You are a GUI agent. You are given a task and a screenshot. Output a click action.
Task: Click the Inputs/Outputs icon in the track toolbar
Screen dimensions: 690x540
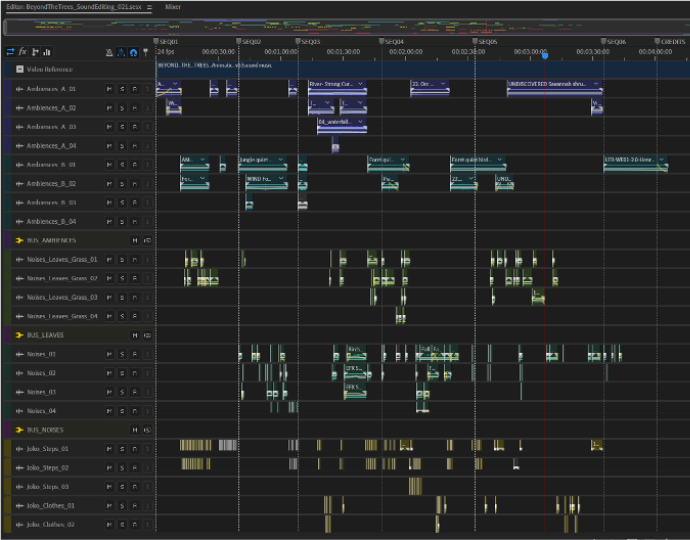click(10, 52)
